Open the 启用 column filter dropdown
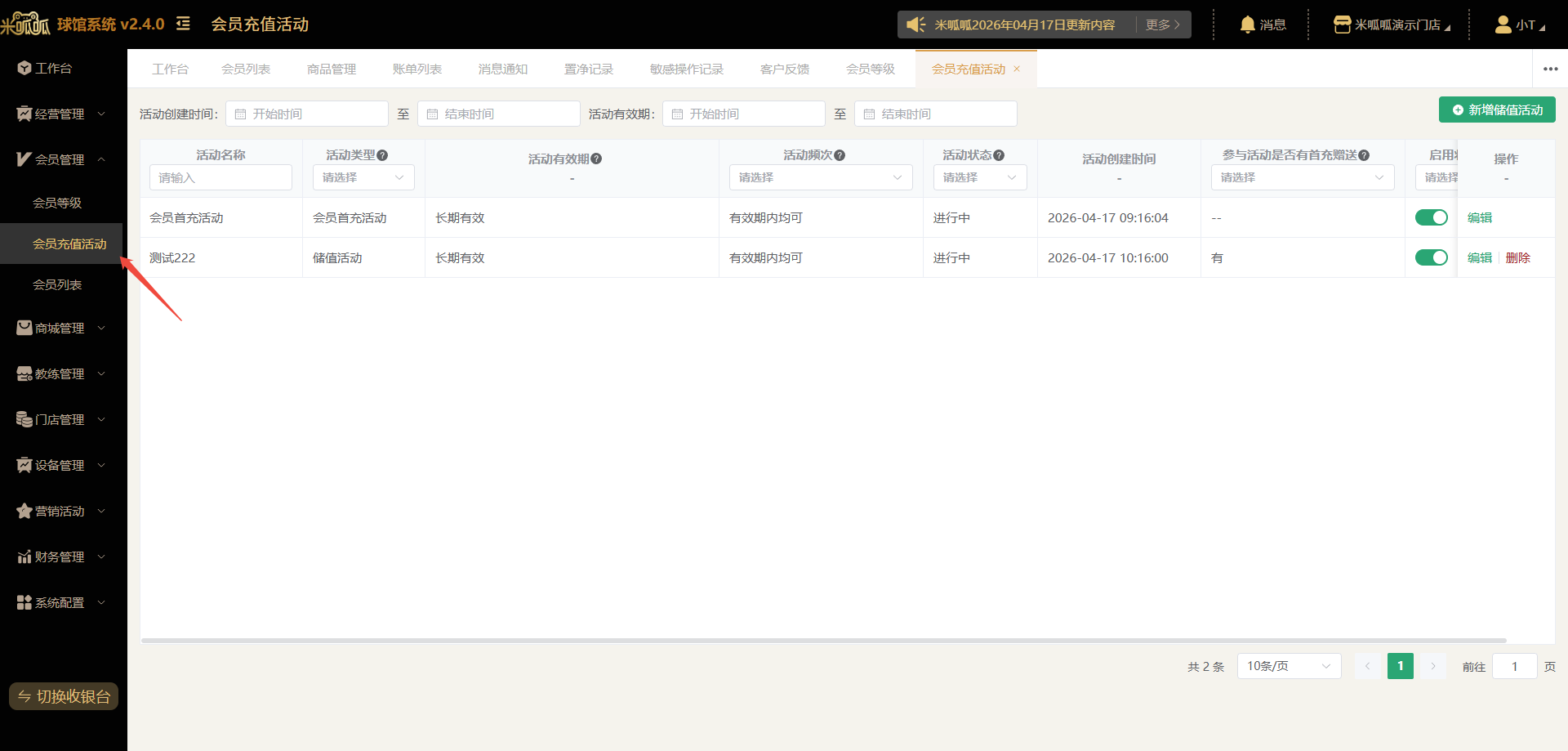The height and width of the screenshot is (751, 1568). (x=1437, y=177)
